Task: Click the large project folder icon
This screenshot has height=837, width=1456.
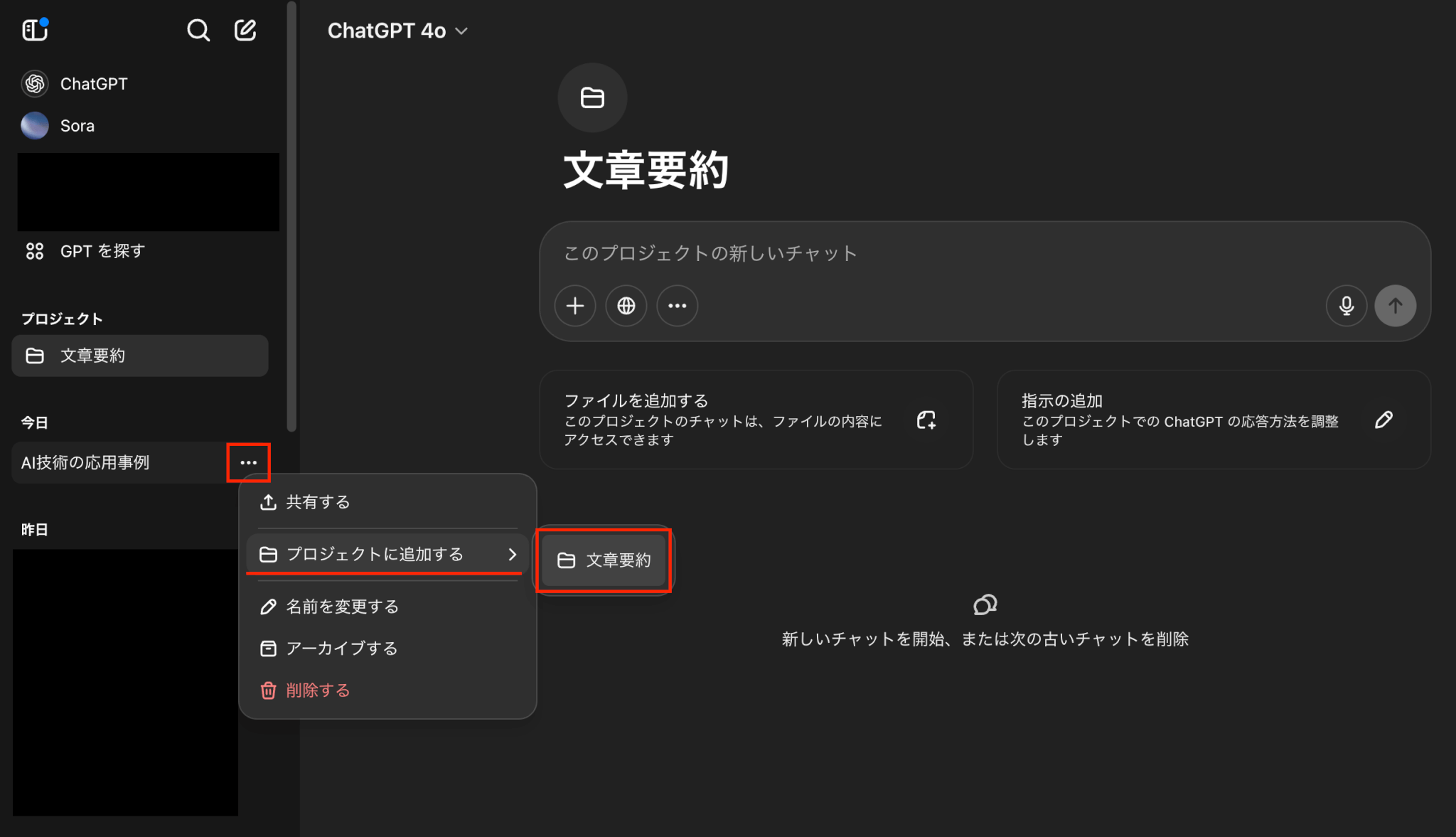Action: (x=592, y=97)
